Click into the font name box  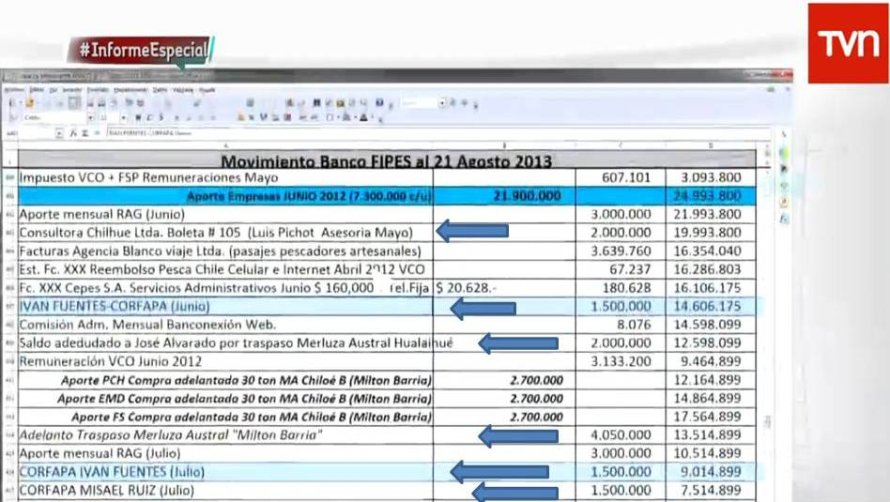[54, 118]
